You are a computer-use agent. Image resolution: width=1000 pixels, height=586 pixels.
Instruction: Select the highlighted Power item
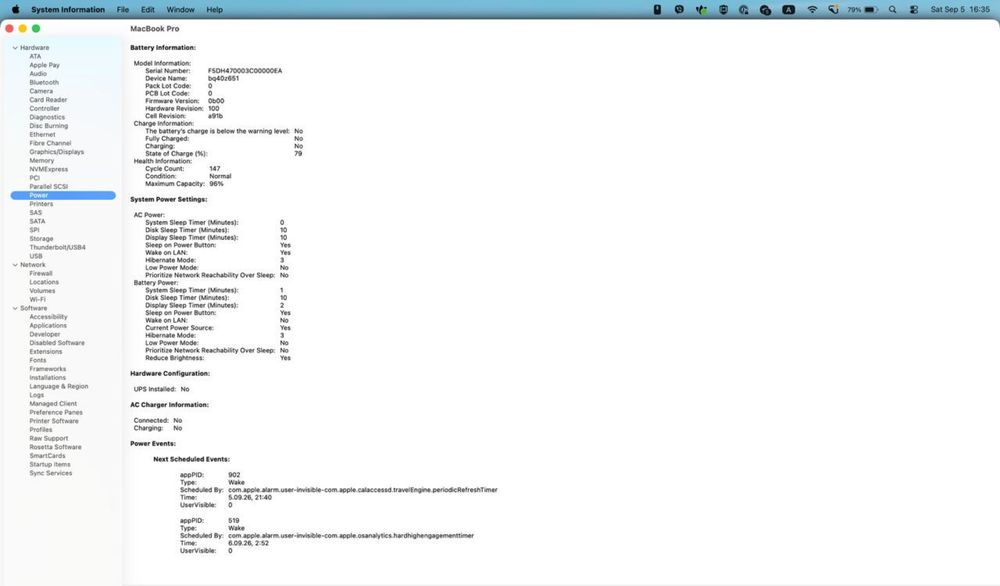click(x=63, y=195)
